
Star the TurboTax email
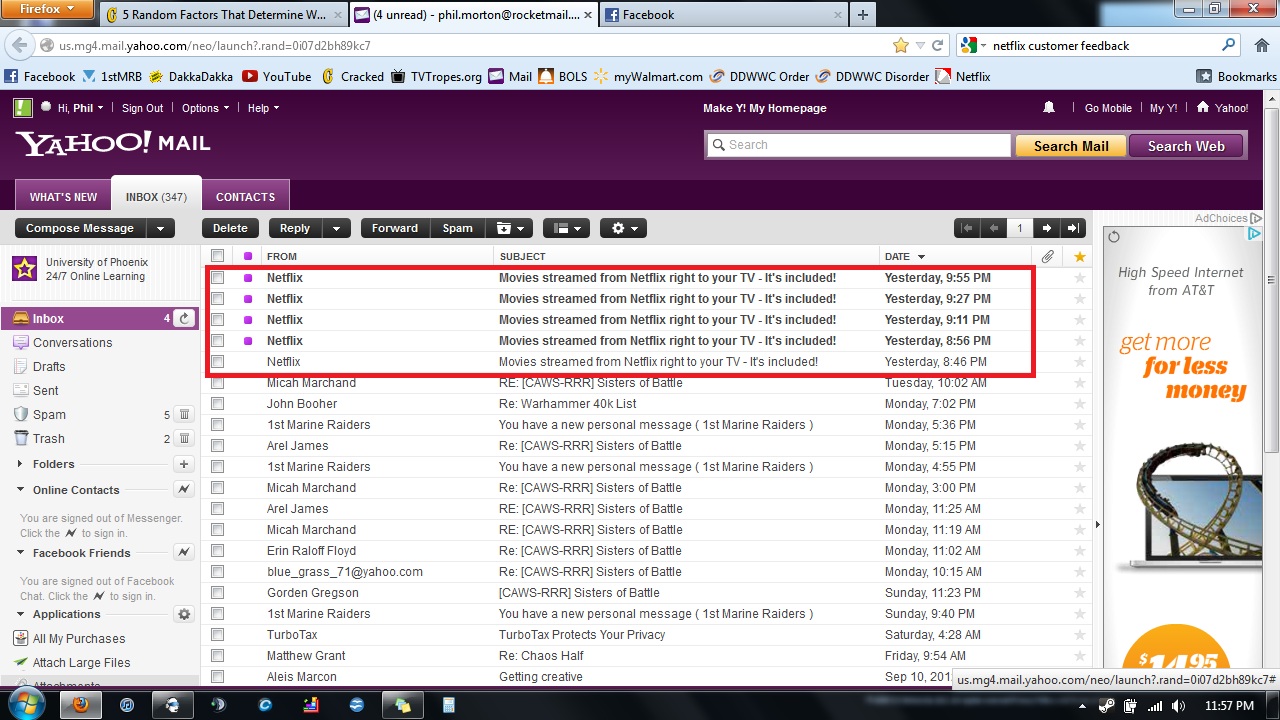1079,635
